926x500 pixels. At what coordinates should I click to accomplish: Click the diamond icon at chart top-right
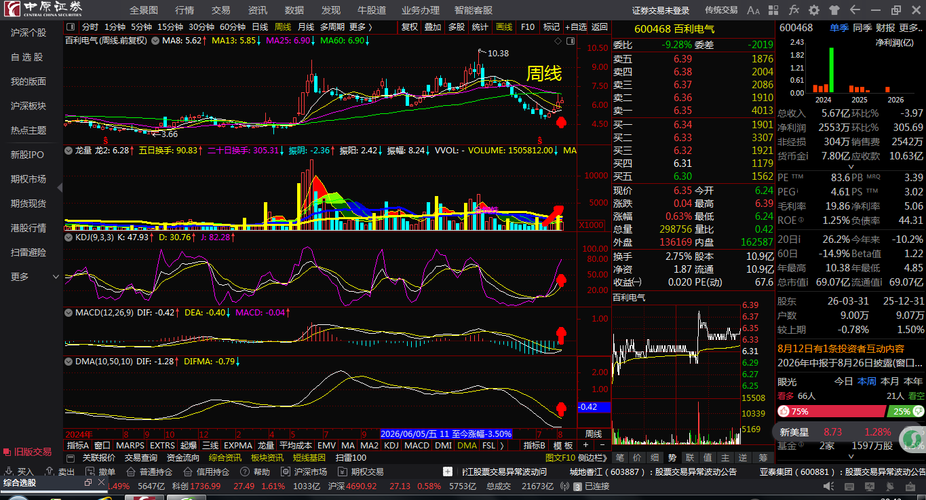[557, 41]
